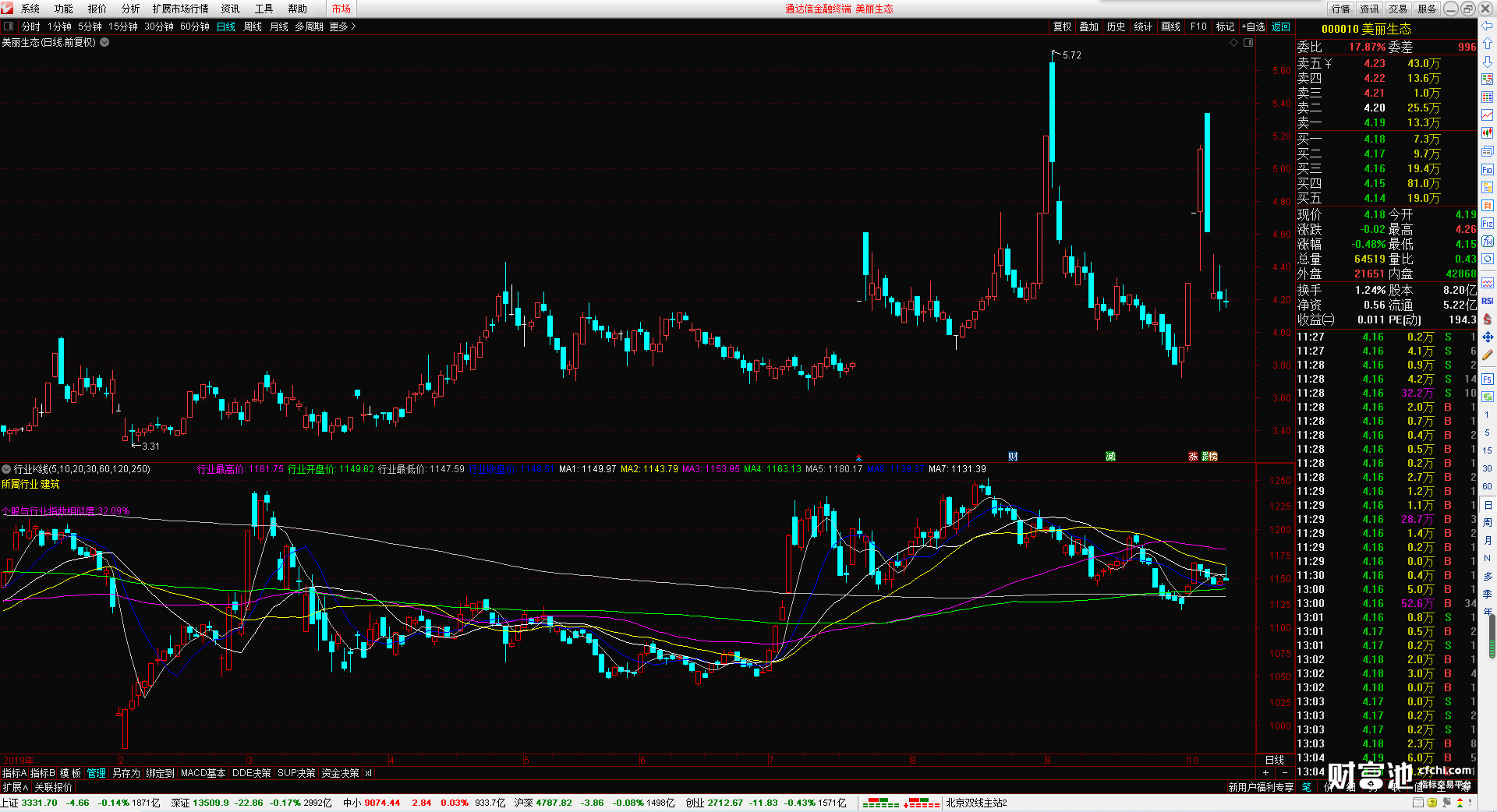Switch chart period to 60分钟
This screenshot has height=812, width=1497.
tap(195, 26)
